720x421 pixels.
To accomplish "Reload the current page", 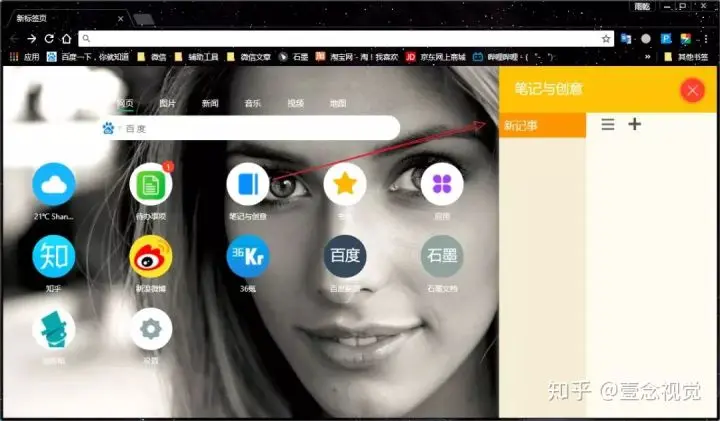I will click(49, 39).
